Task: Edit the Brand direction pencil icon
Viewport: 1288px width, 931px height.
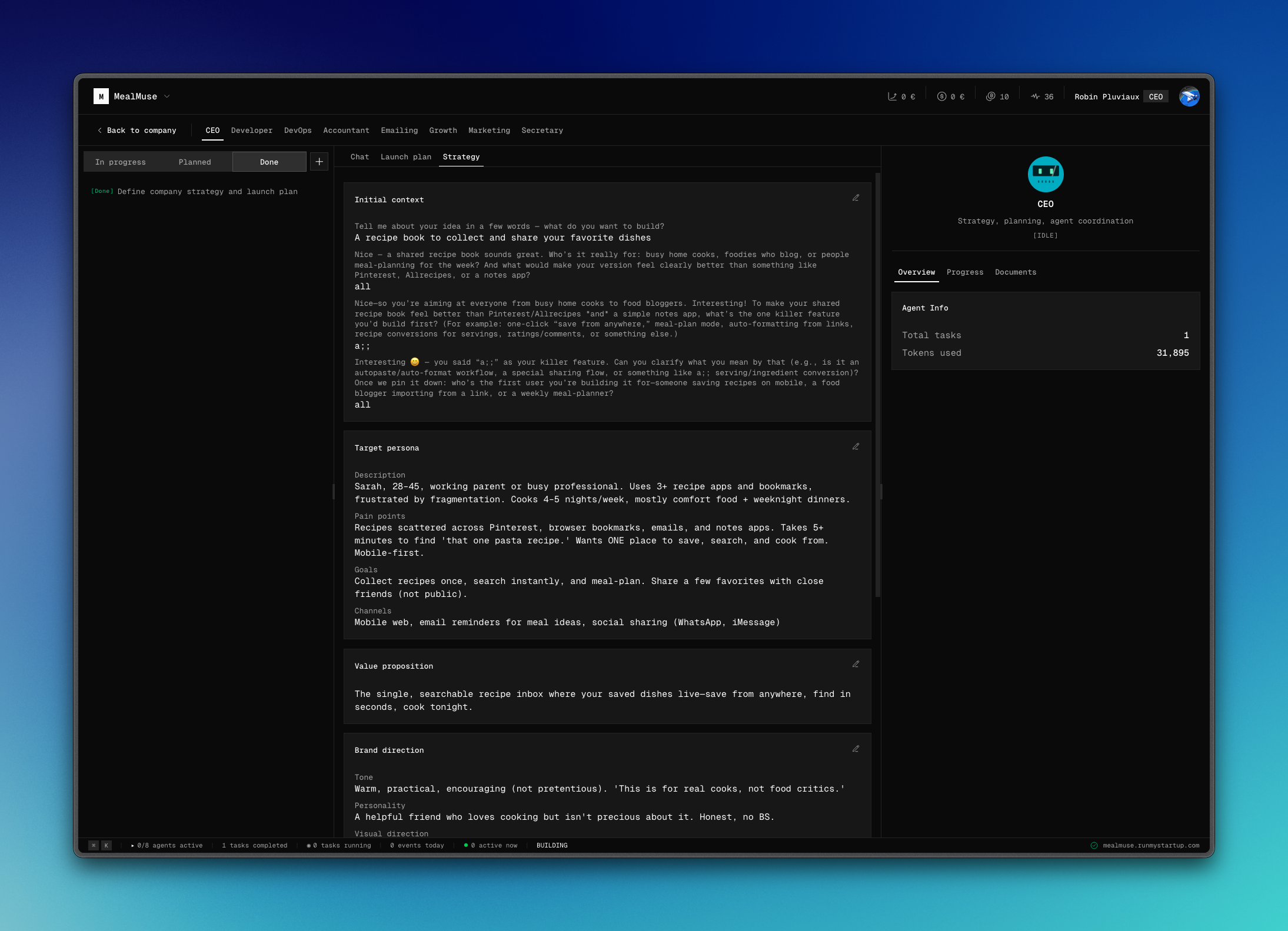Action: pos(856,748)
